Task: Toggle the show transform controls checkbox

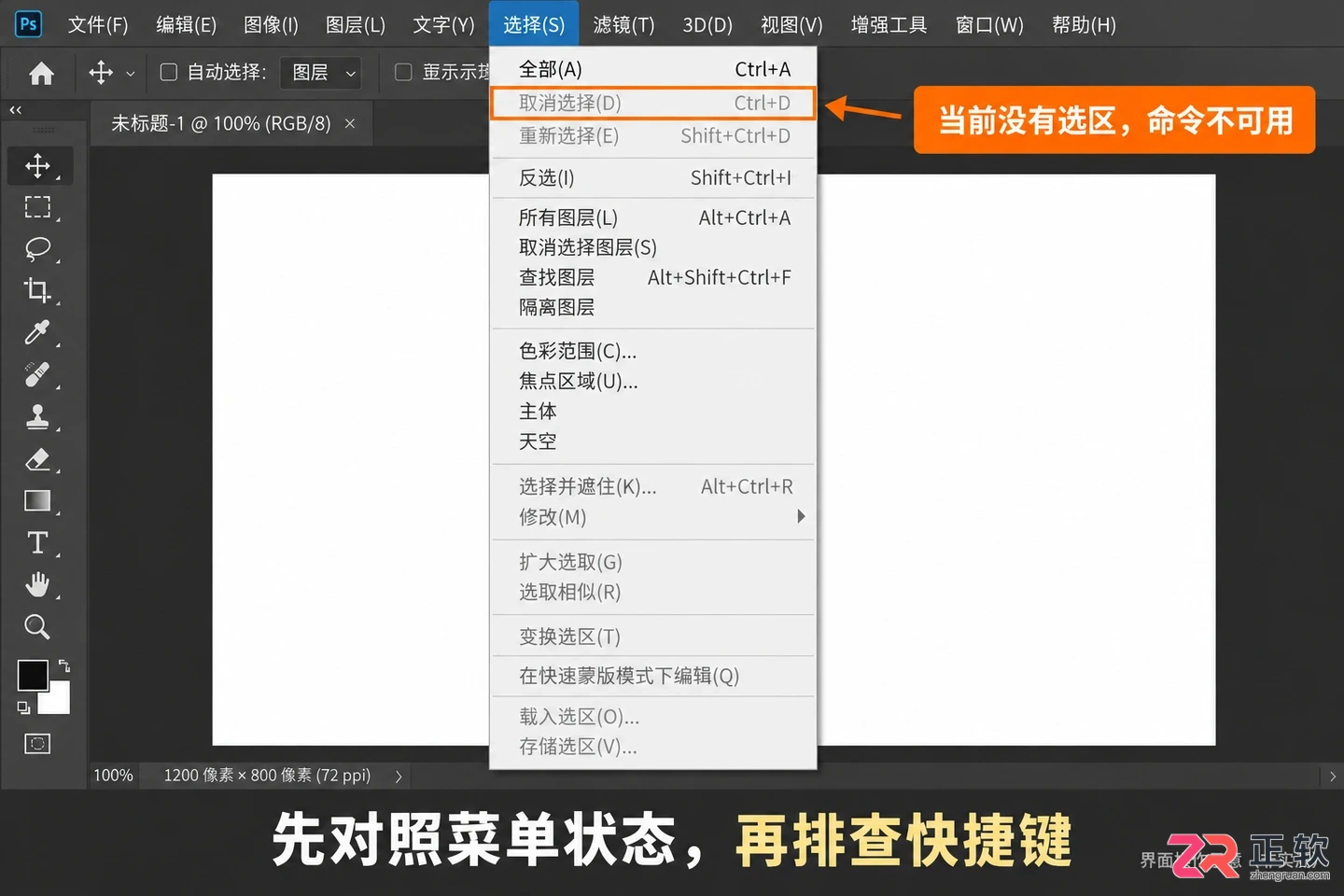Action: 403,72
